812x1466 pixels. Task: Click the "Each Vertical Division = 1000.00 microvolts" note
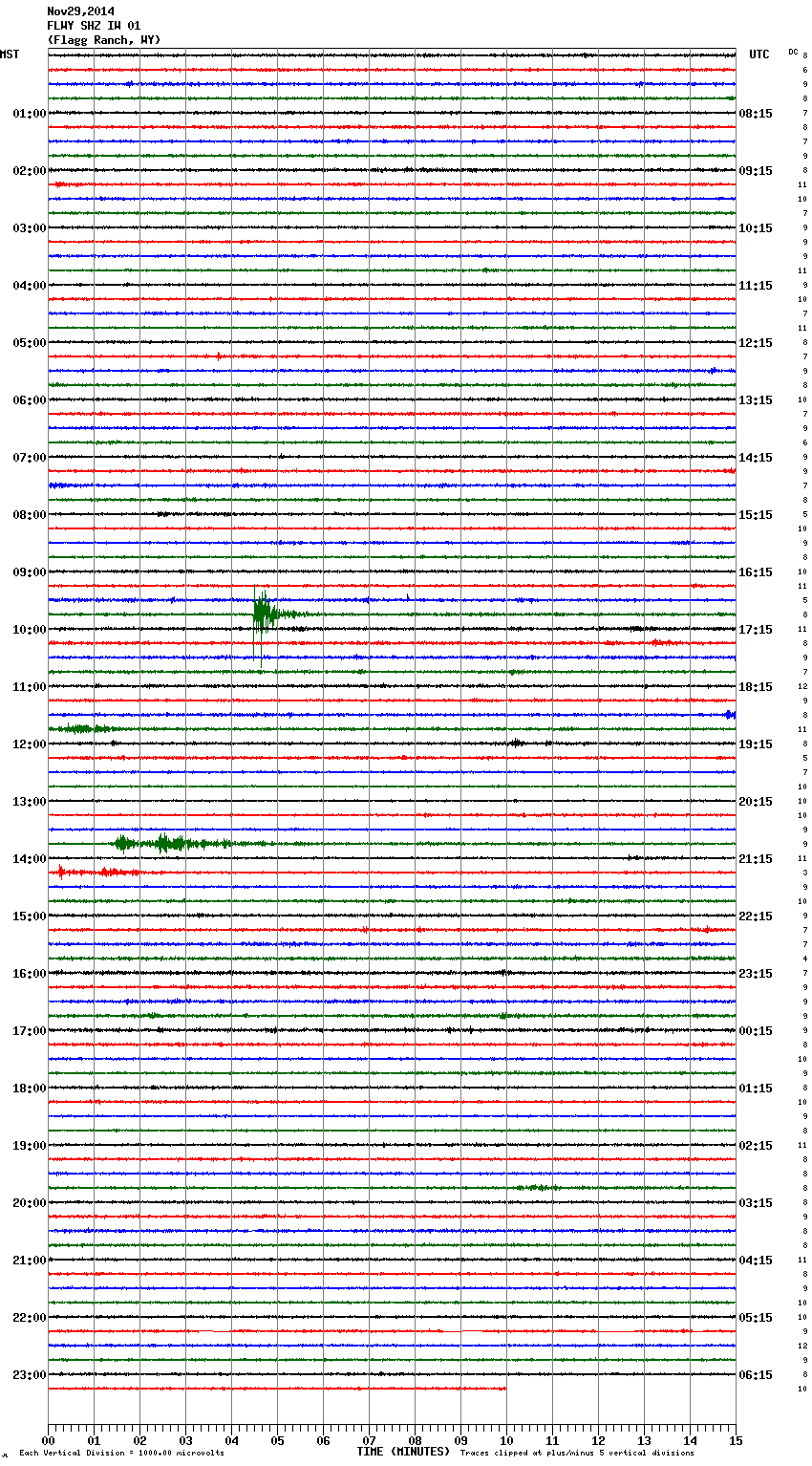point(121,1454)
